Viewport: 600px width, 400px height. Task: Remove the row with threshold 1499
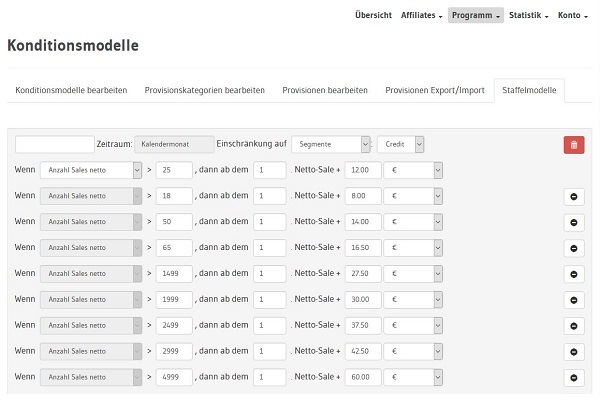pyautogui.click(x=574, y=274)
